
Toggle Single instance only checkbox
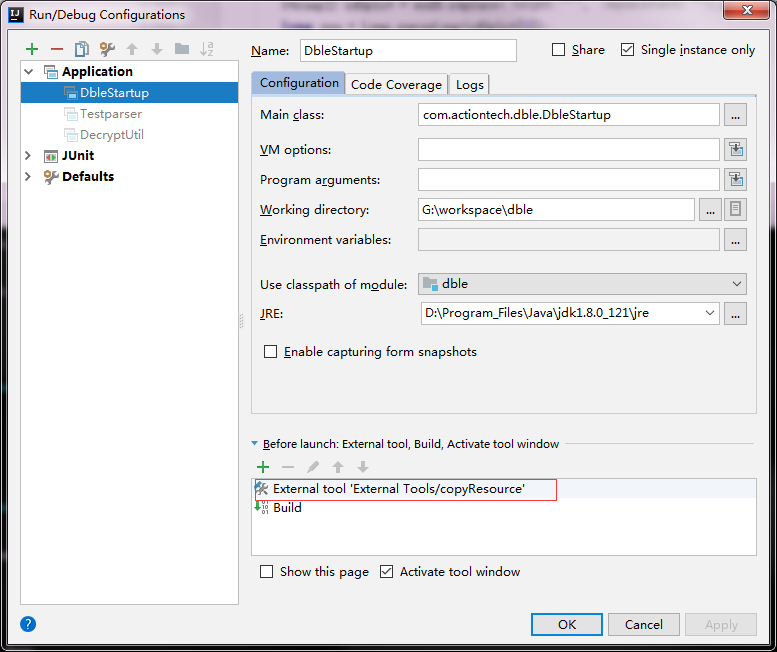[627, 50]
